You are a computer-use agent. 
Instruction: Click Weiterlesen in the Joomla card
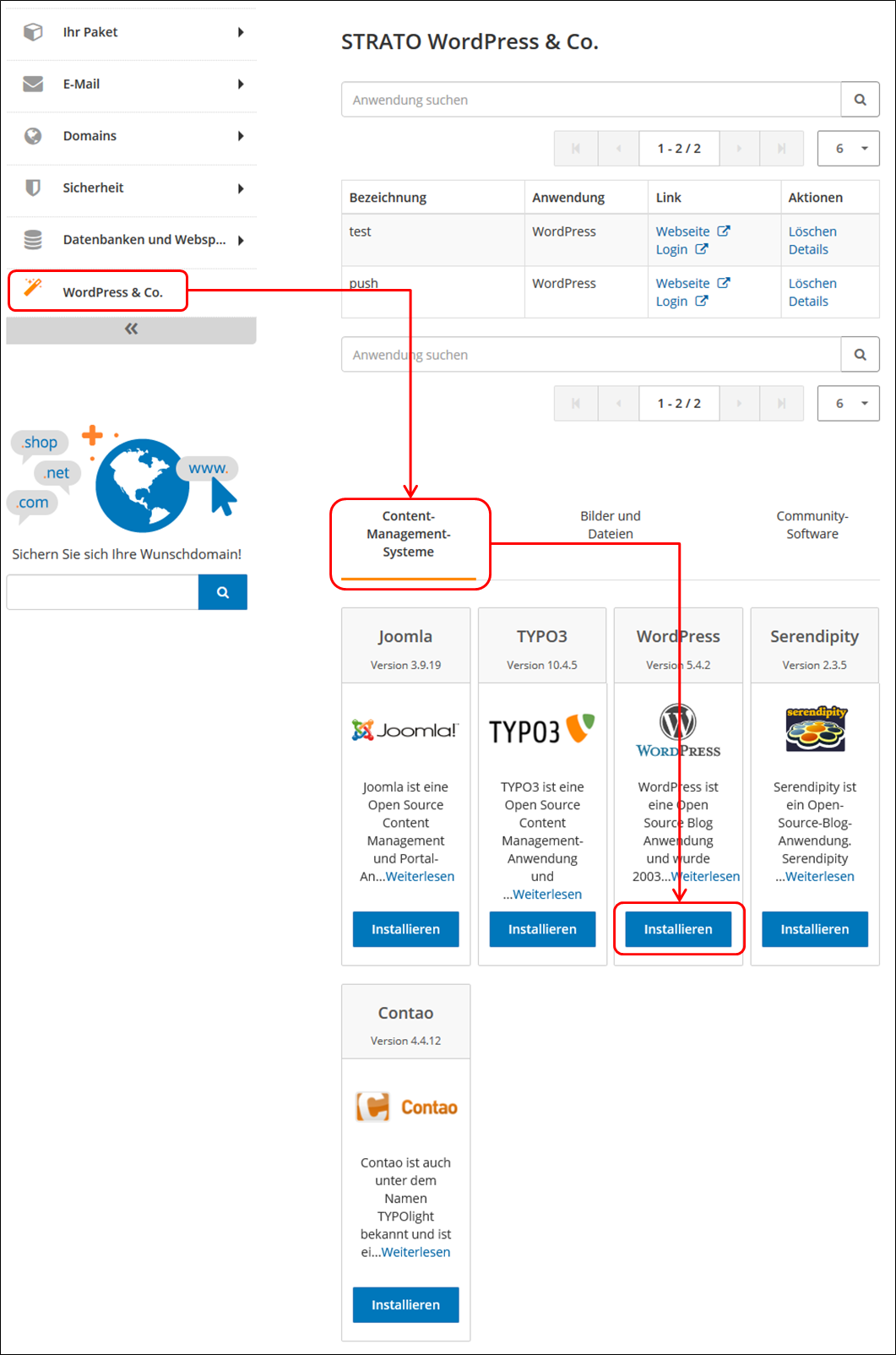(420, 877)
